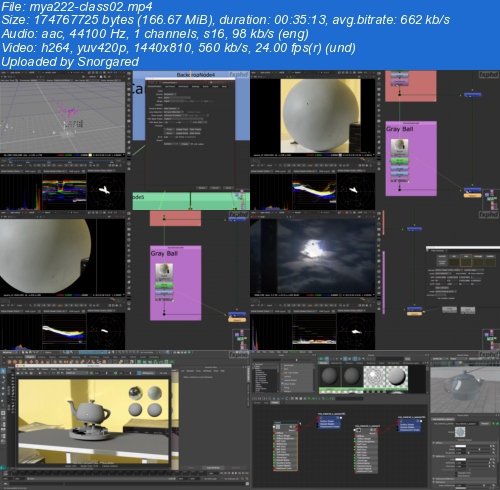
Task: Click the second gray button right of clouds-frame orange node
Action: 468,310
